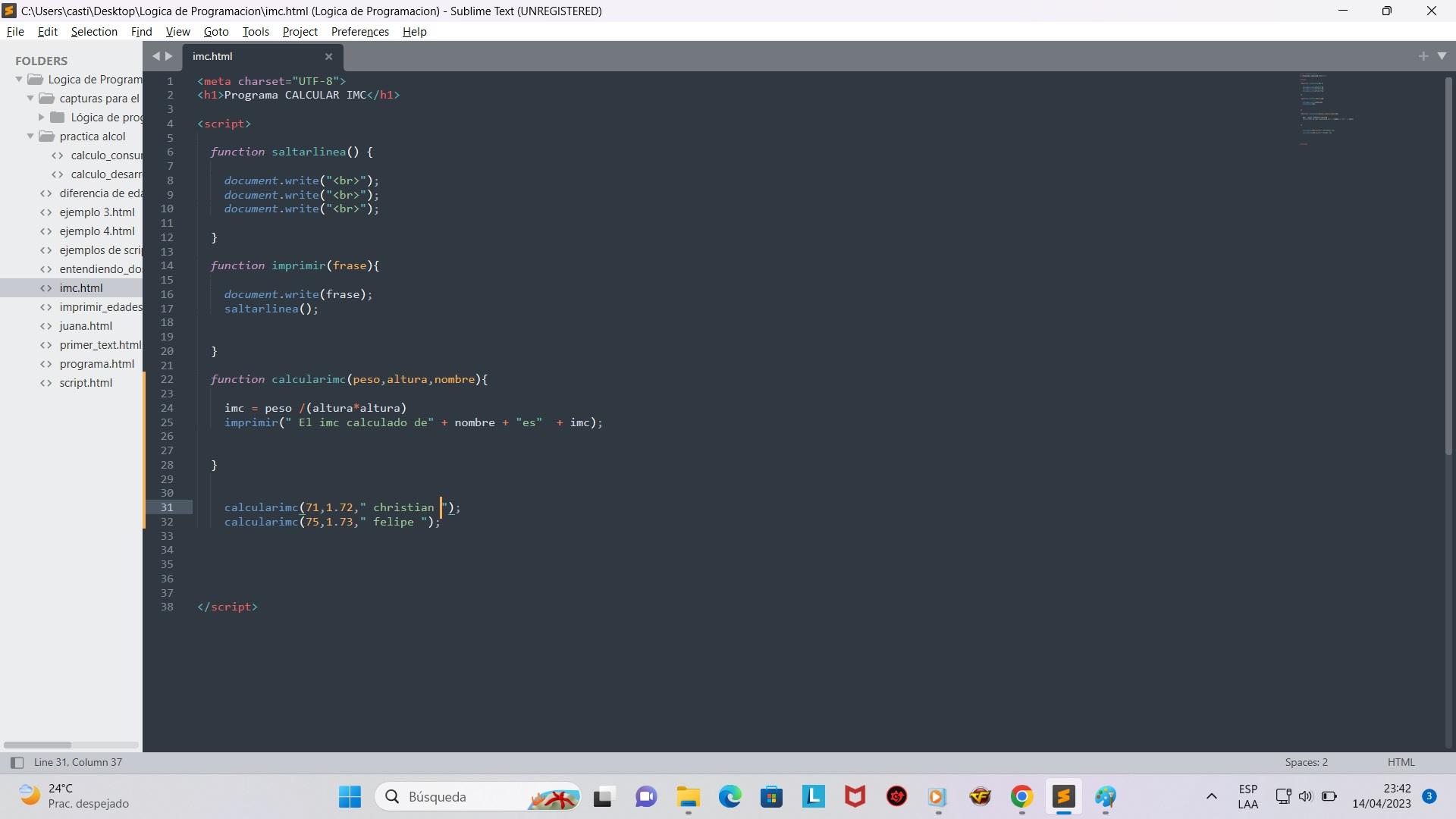Select imc.html in the sidebar
The image size is (1456, 819).
[x=71, y=288]
